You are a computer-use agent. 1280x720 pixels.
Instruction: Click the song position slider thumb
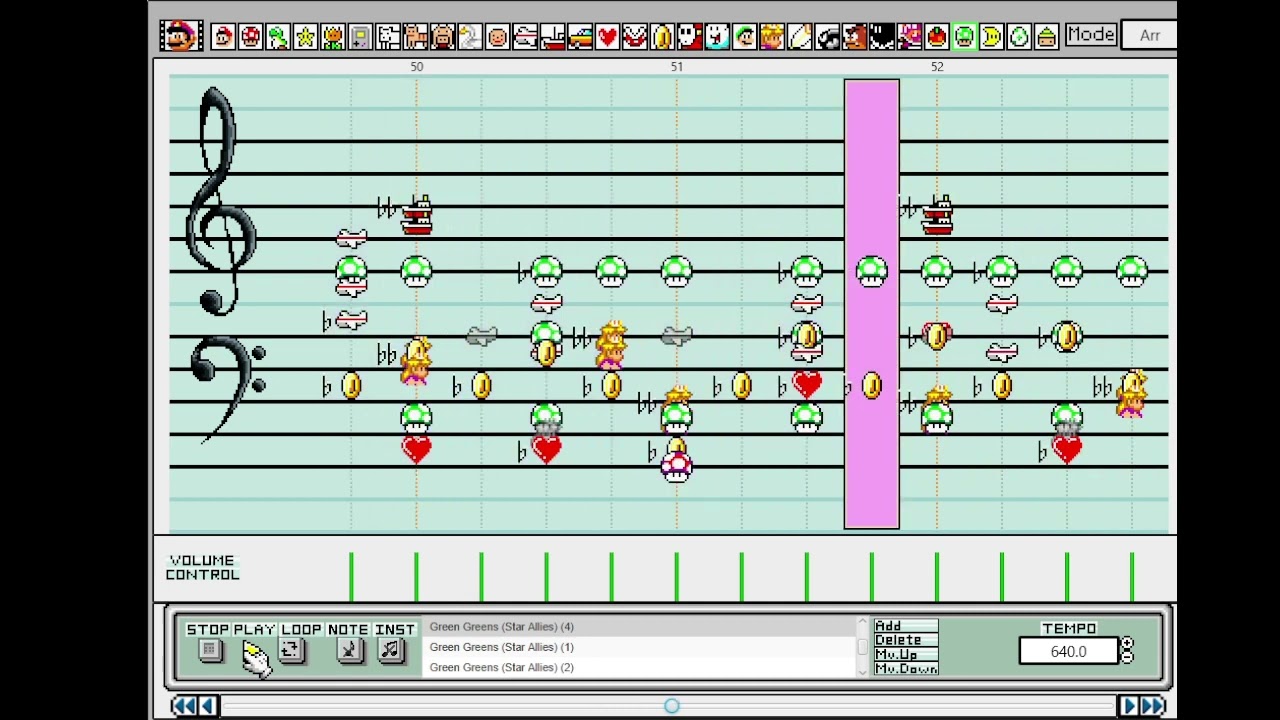coord(672,706)
